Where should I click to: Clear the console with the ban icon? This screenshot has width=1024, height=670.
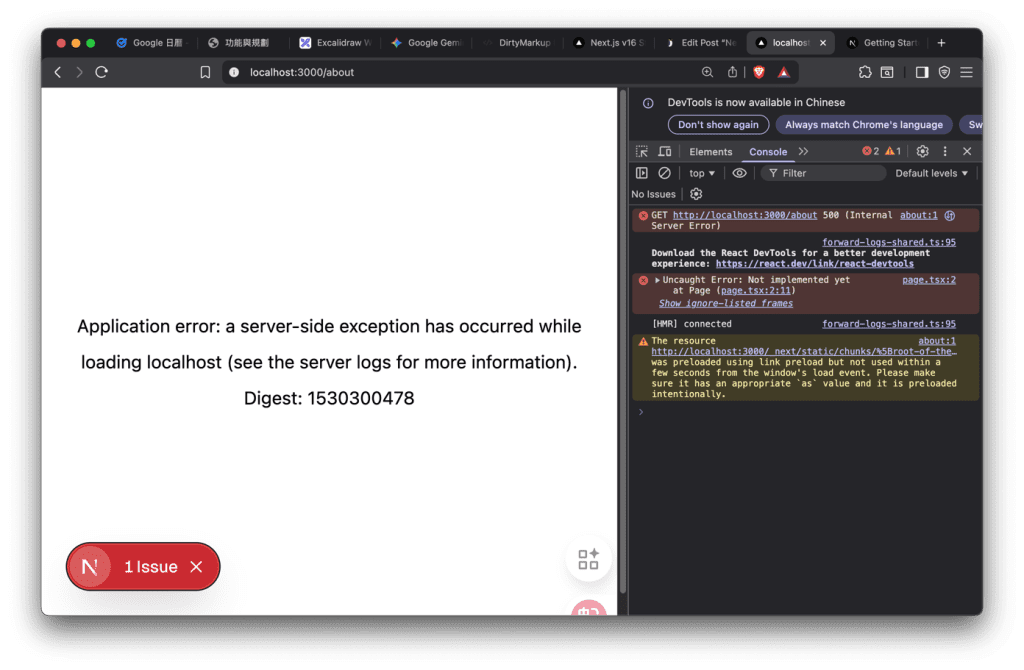pos(664,173)
